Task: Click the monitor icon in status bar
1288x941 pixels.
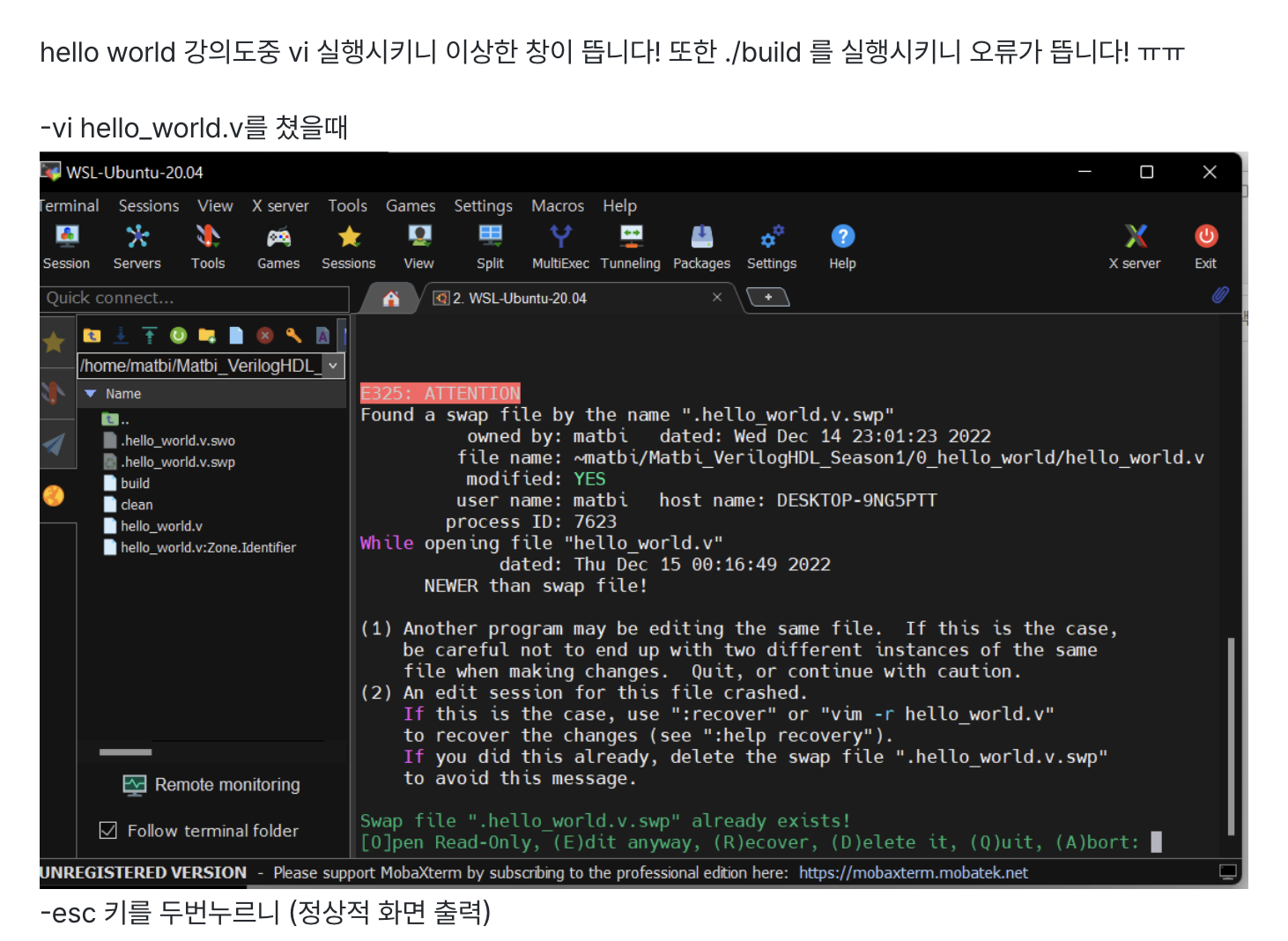Action: click(1227, 872)
